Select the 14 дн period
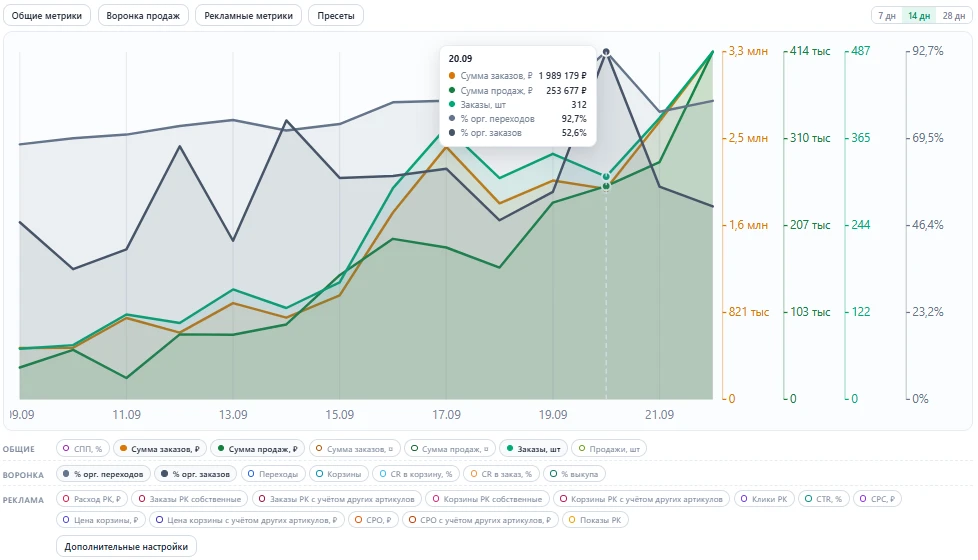The height and width of the screenshot is (560, 978). (919, 16)
